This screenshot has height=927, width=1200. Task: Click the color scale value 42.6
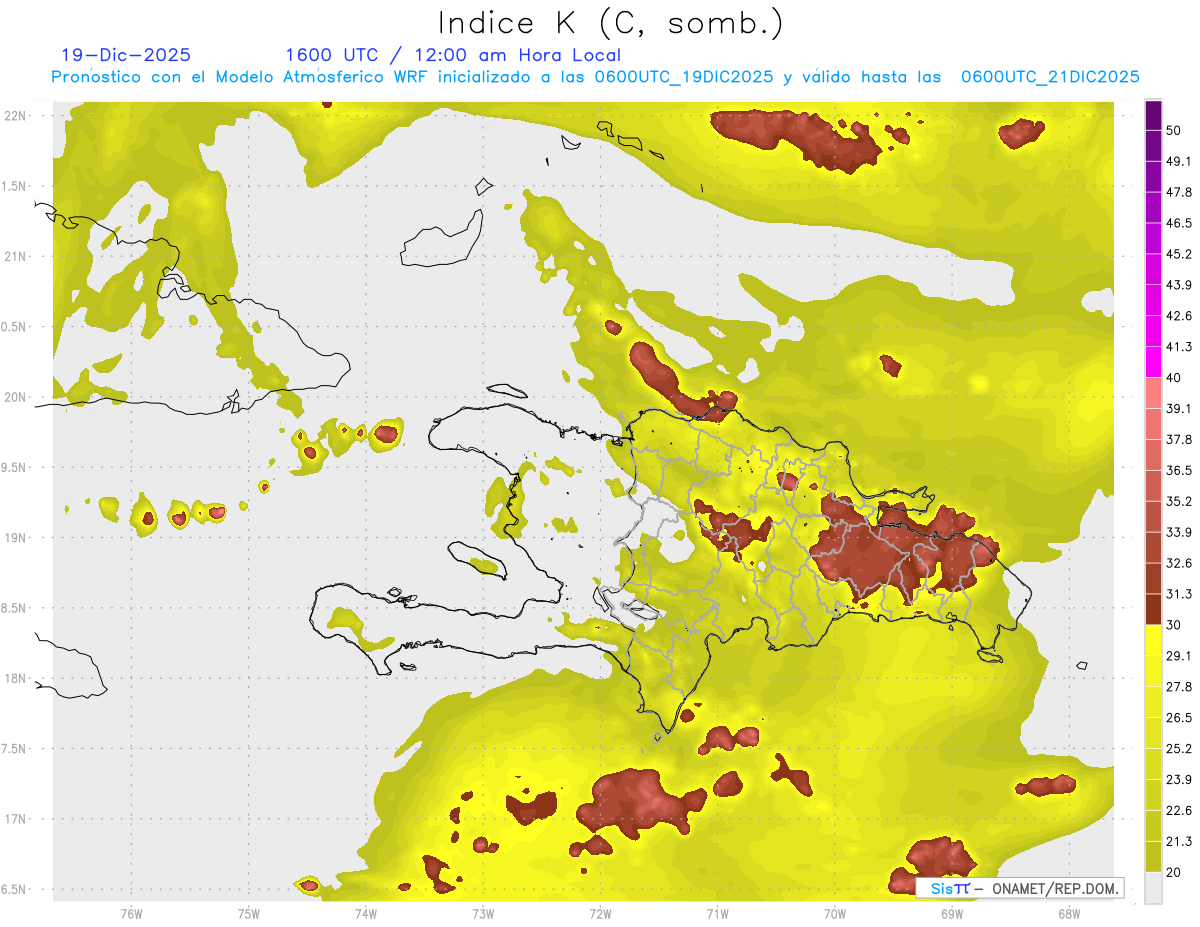(x=1179, y=316)
